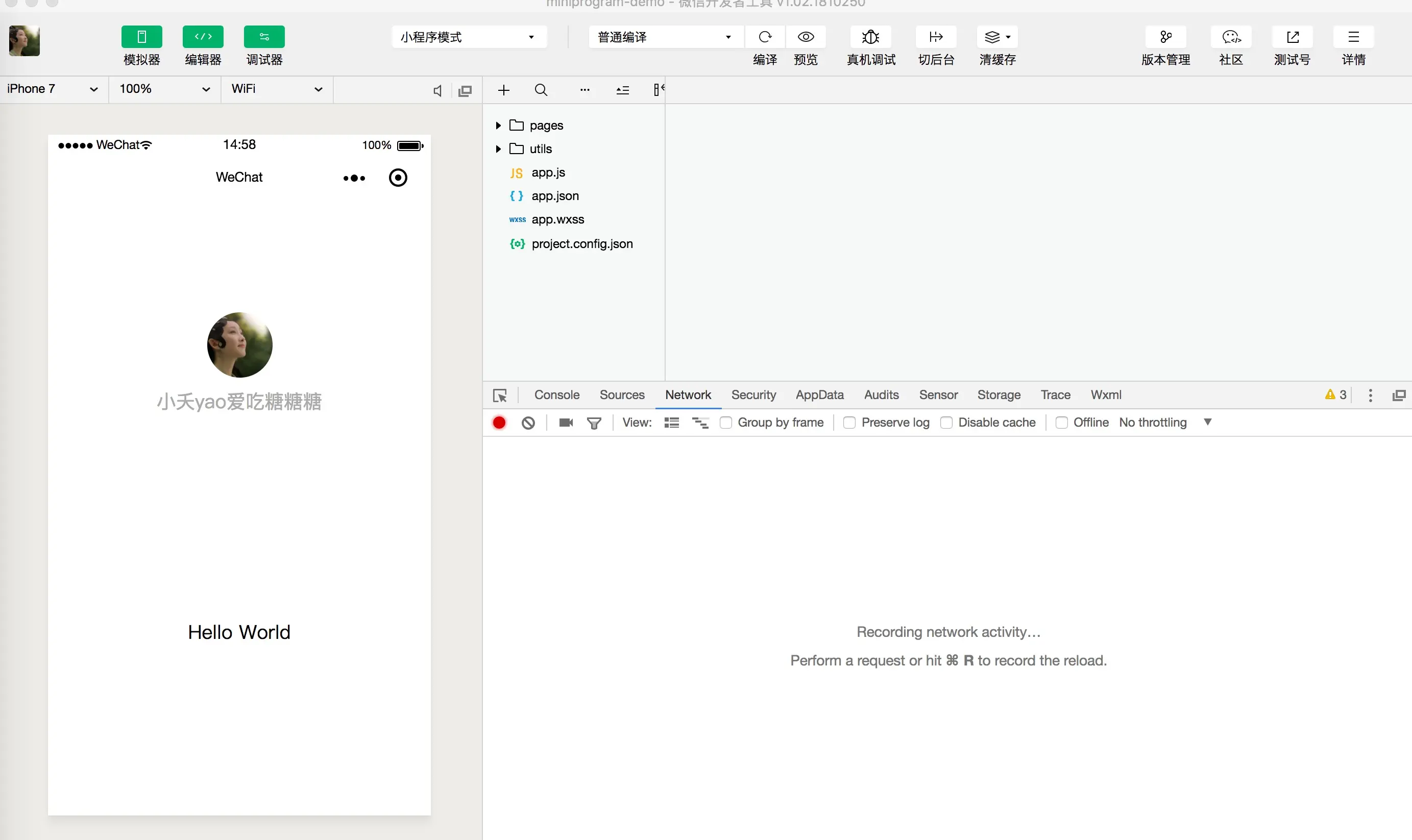The image size is (1412, 840).
Task: Toggle the Offline checkbox
Action: [x=1061, y=423]
